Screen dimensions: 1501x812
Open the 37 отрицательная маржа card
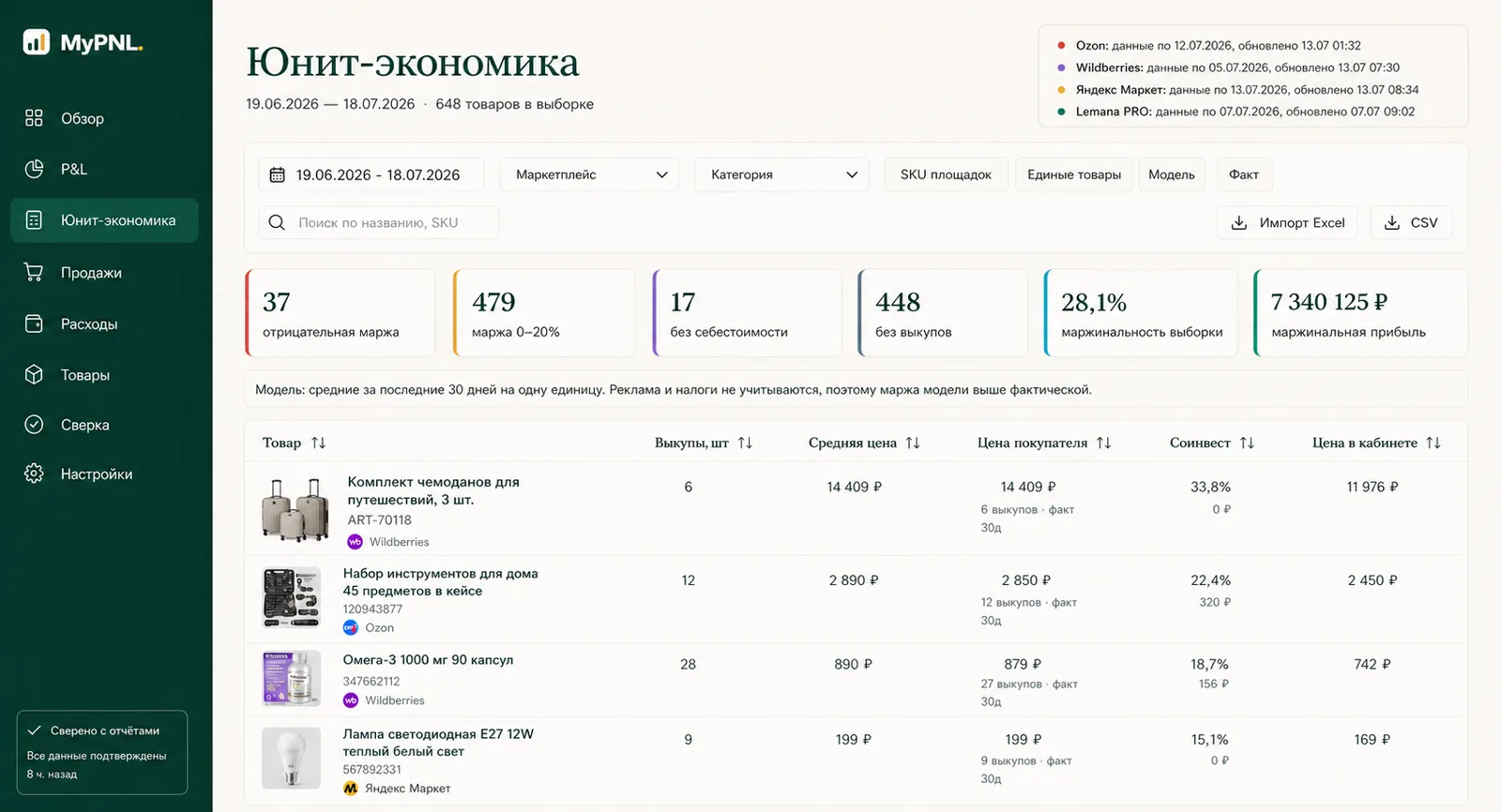pyautogui.click(x=340, y=313)
